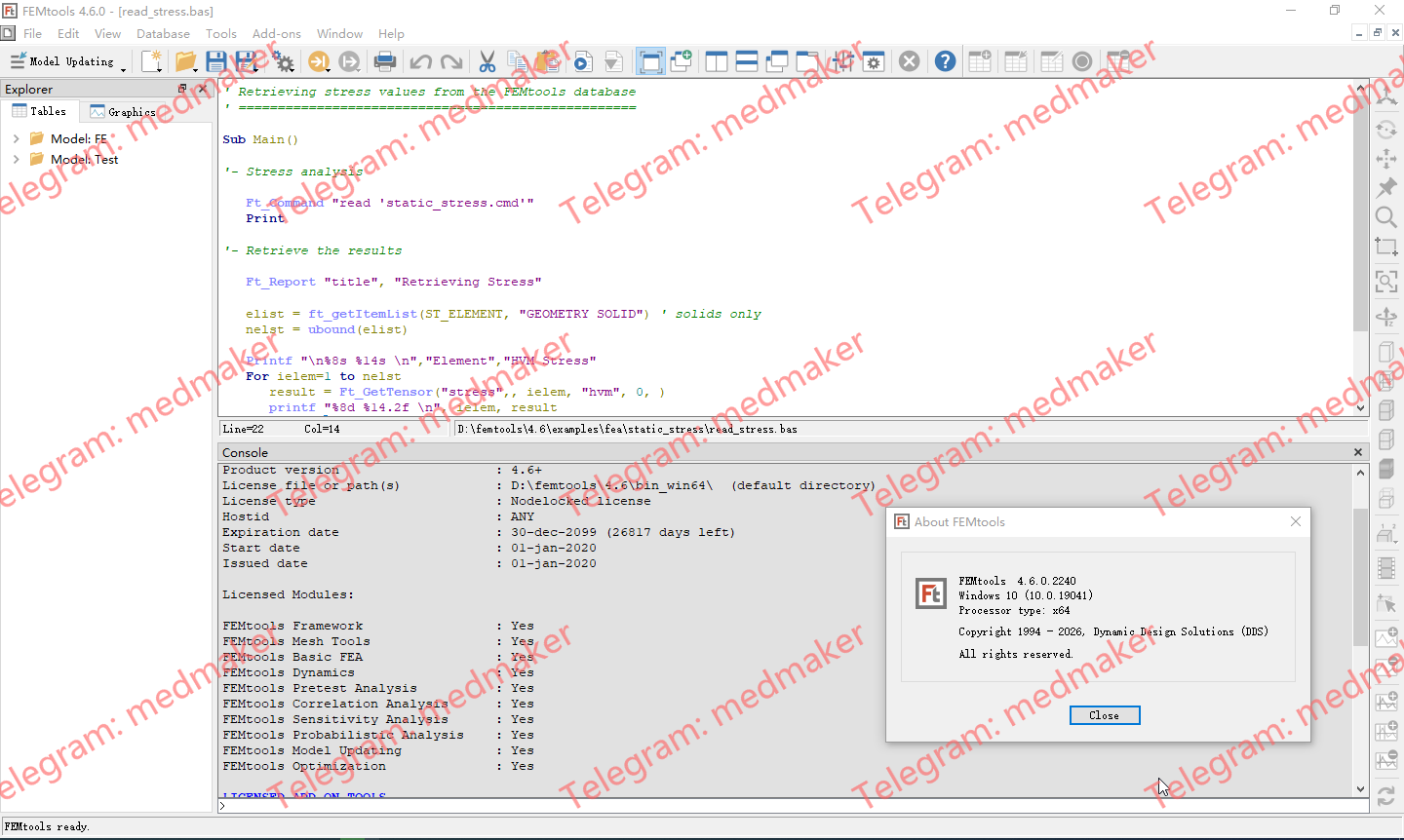The height and width of the screenshot is (840, 1404).
Task: Click the console command input field
Action: 794,806
